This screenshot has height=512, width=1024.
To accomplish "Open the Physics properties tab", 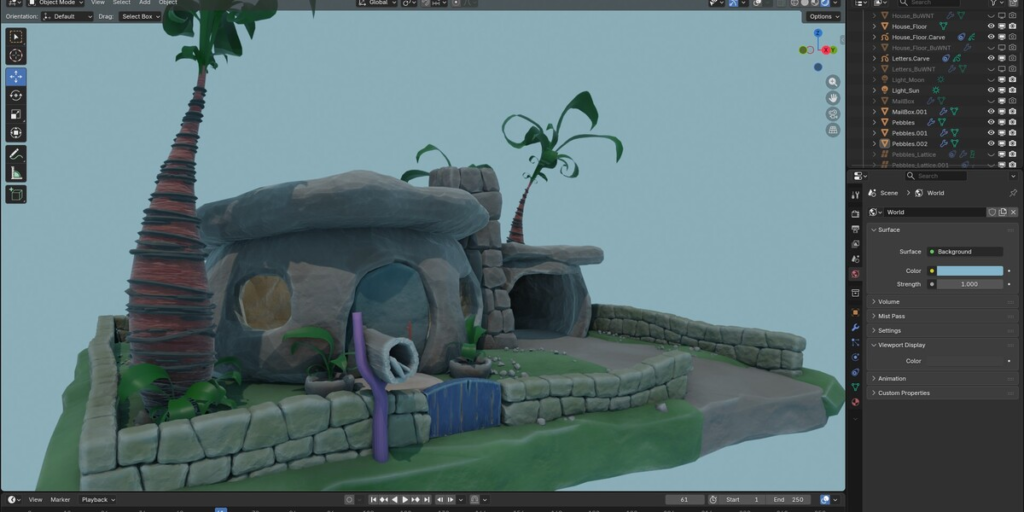I will click(x=855, y=357).
